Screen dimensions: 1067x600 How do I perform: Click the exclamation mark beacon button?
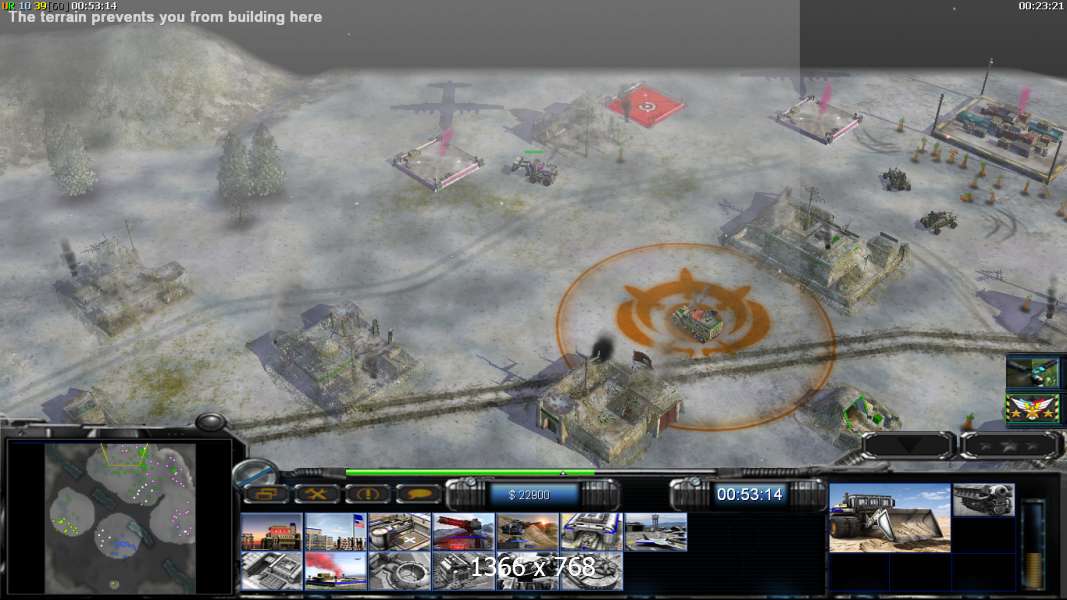click(367, 494)
